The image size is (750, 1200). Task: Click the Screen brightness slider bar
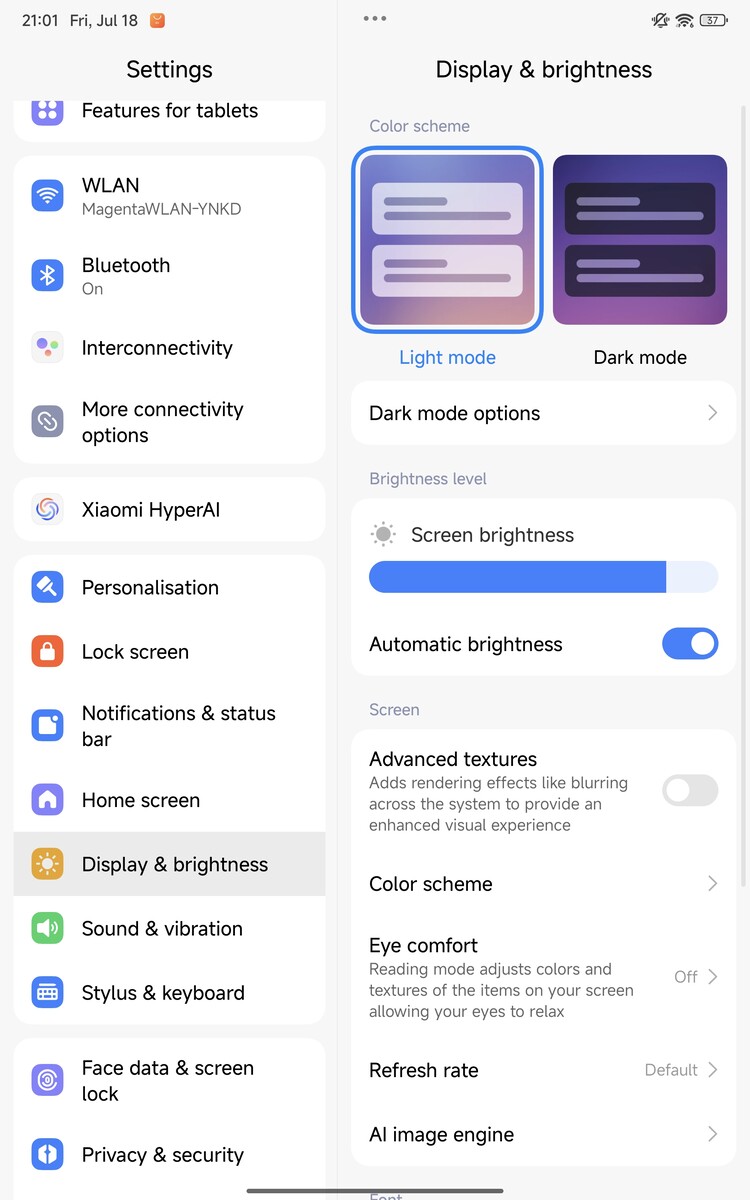coord(543,577)
